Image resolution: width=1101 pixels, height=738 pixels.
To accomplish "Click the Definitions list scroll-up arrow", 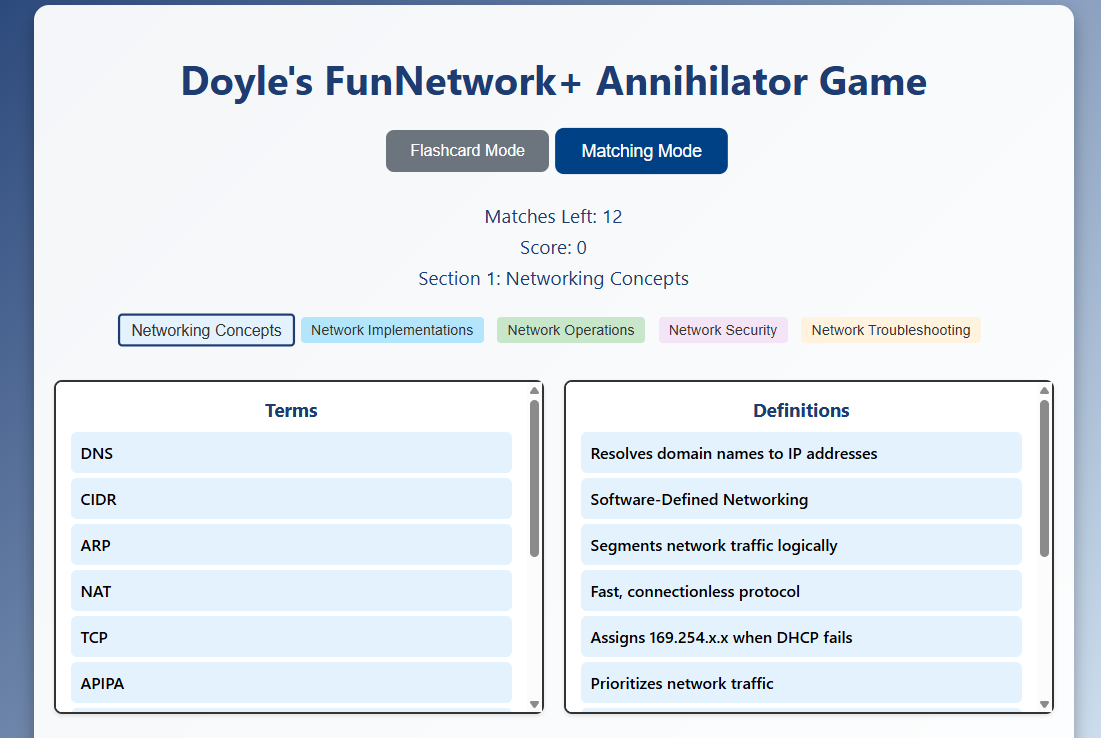I will coord(1044,390).
